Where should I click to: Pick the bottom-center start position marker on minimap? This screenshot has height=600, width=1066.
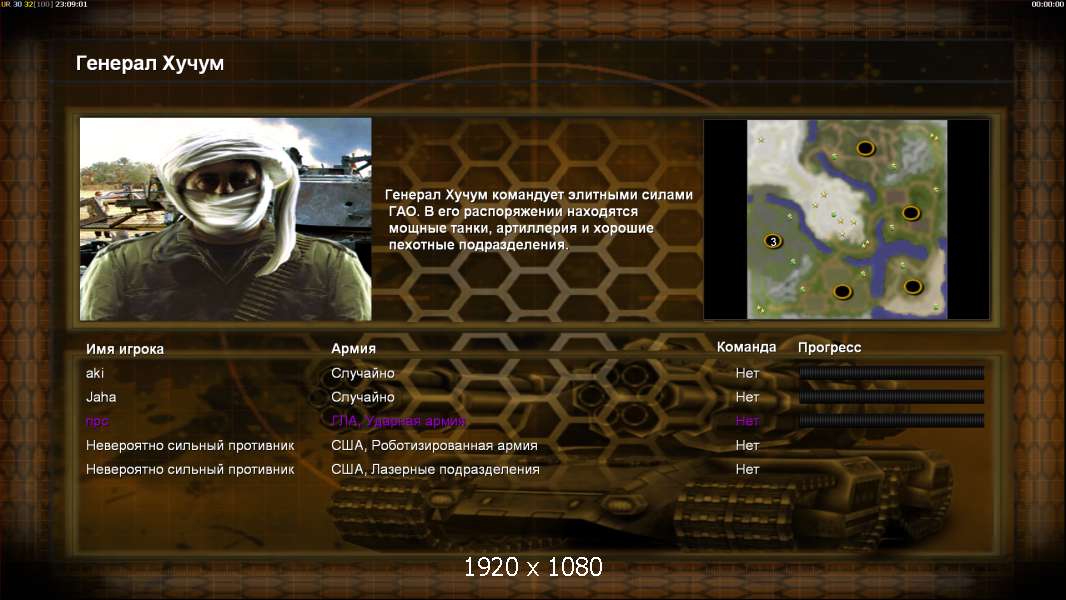point(843,292)
